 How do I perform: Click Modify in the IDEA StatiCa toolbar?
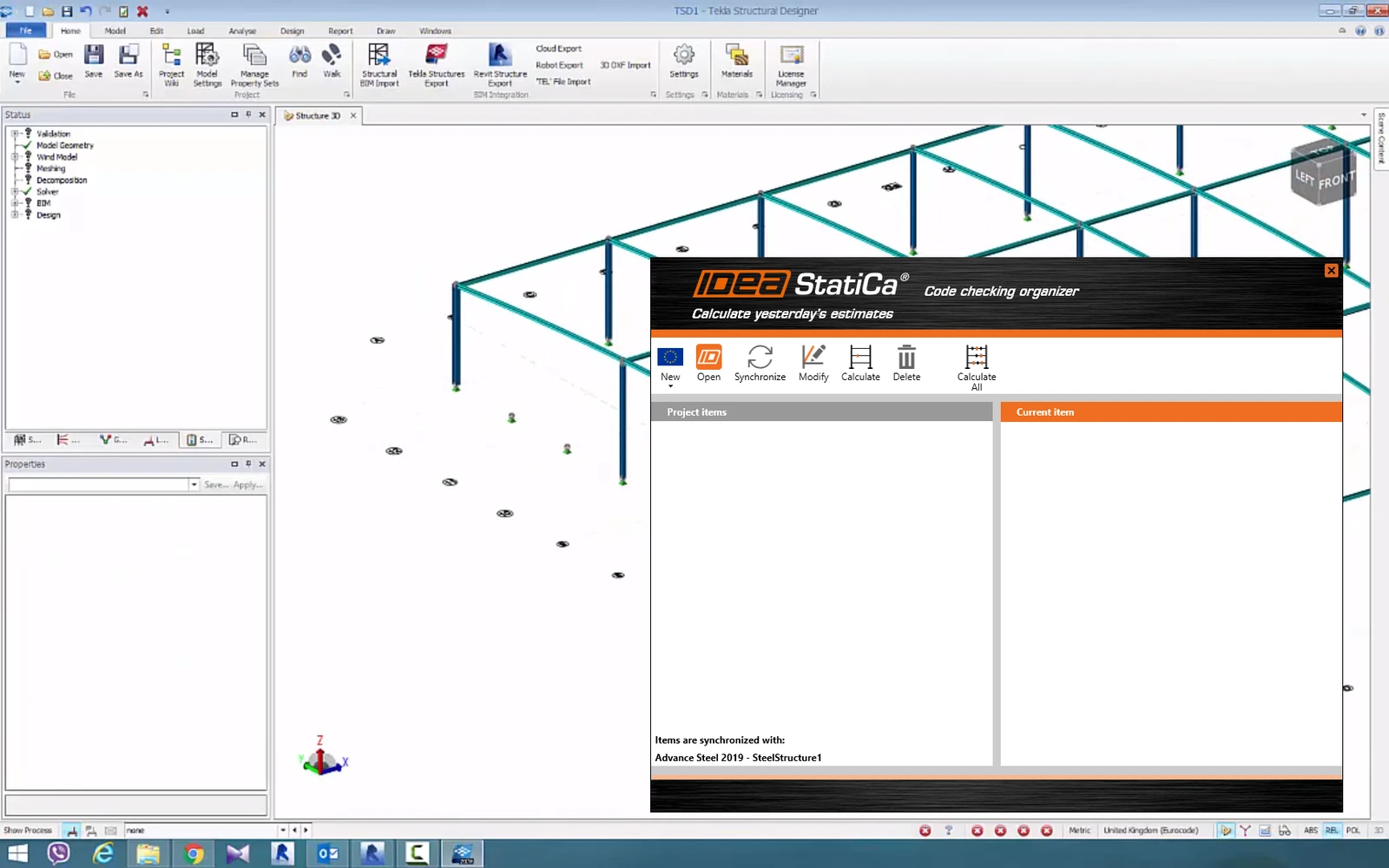point(813,364)
